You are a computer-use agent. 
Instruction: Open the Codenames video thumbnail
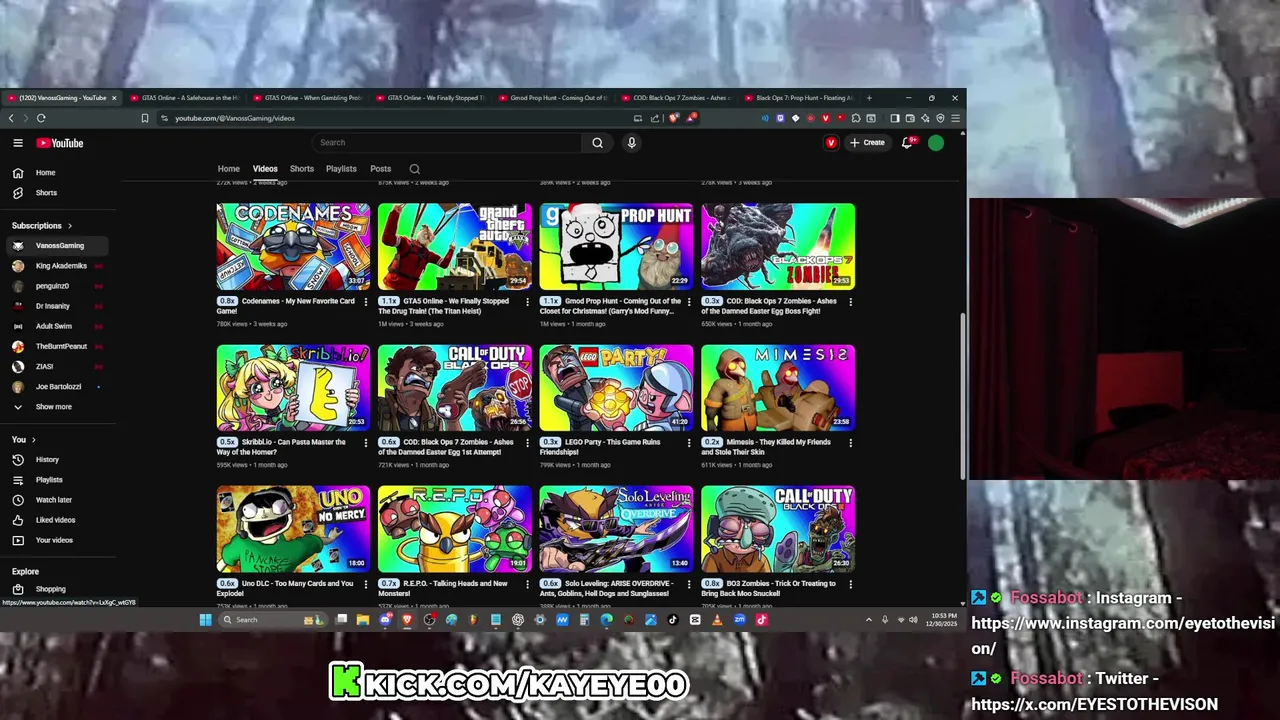pyautogui.click(x=293, y=247)
